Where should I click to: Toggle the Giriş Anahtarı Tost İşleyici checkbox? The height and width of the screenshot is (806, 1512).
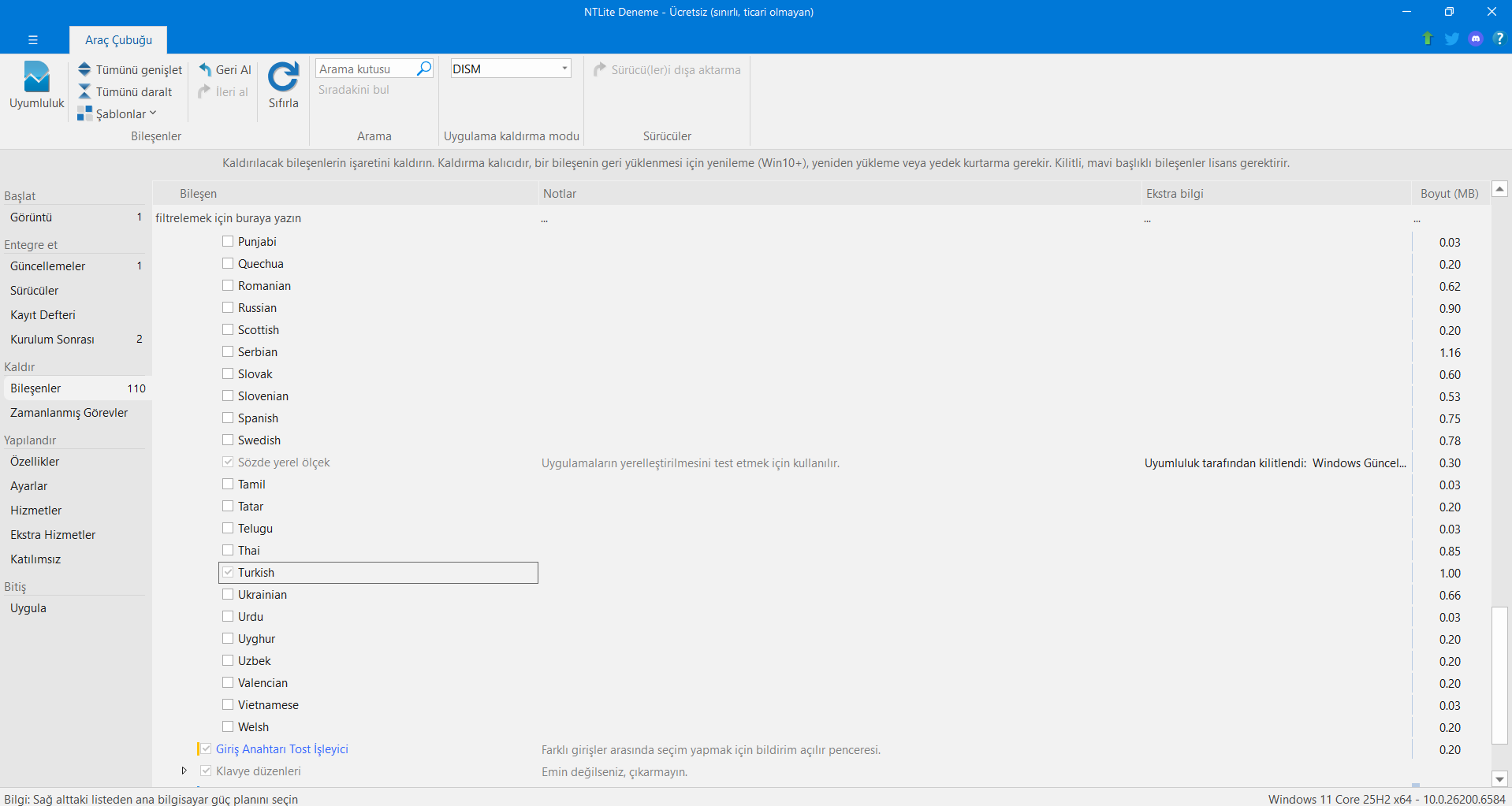206,748
